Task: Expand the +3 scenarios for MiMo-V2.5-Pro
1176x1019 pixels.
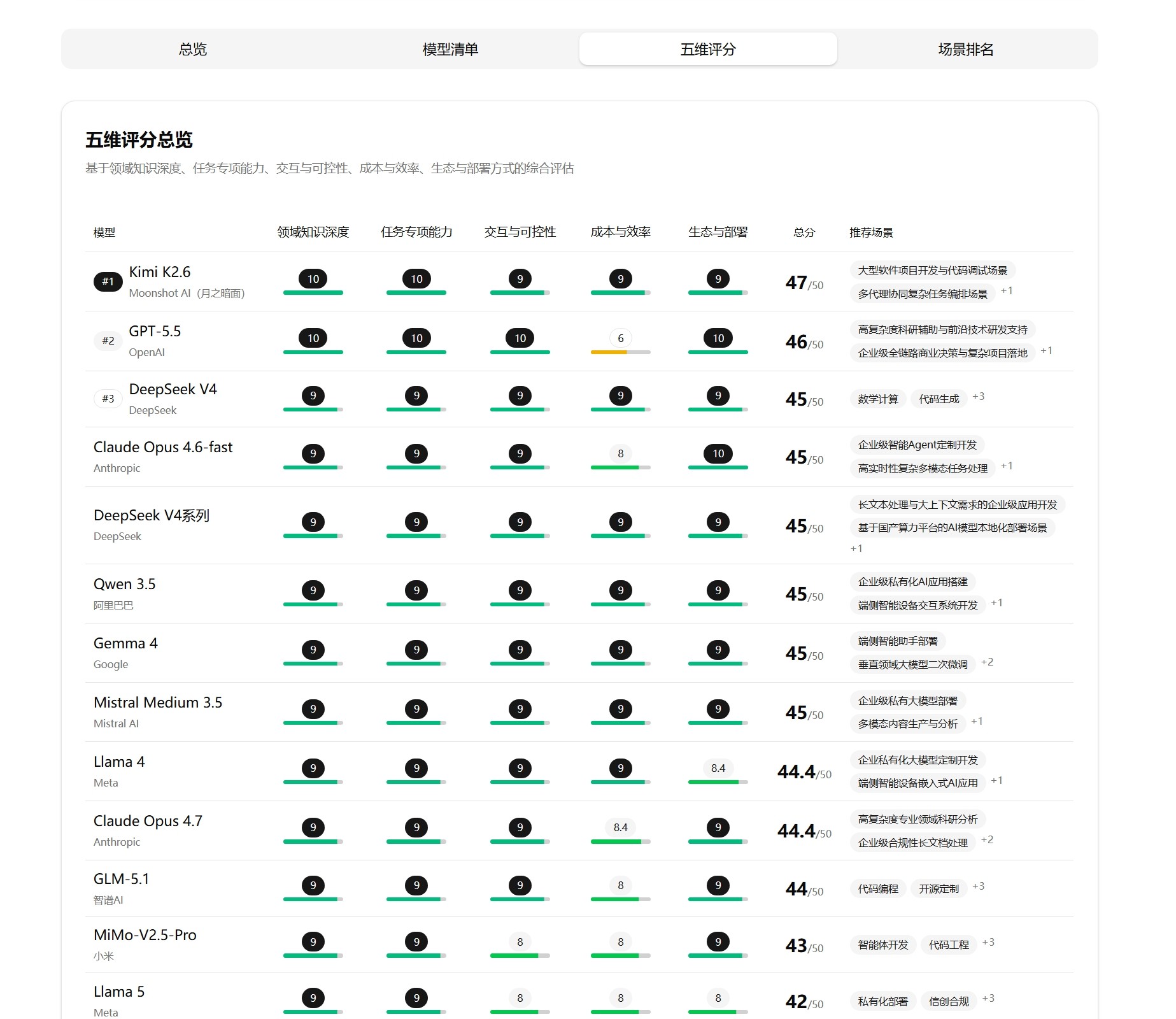Action: click(988, 942)
